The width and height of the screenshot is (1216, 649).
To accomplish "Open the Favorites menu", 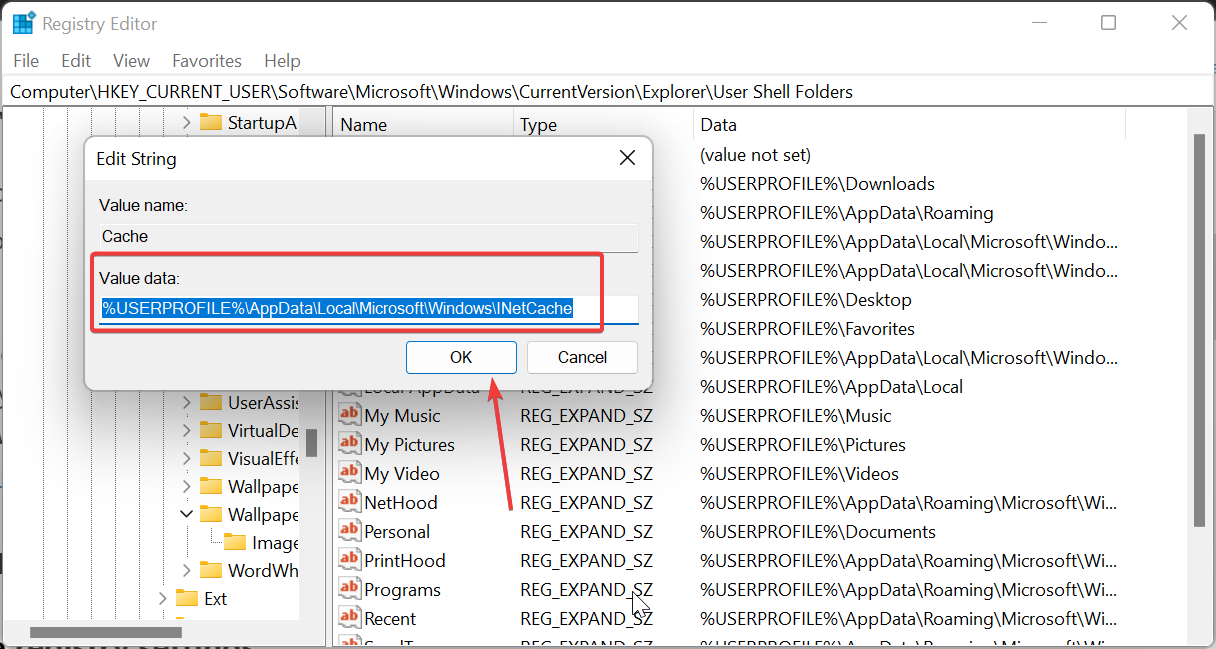I will click(x=207, y=61).
